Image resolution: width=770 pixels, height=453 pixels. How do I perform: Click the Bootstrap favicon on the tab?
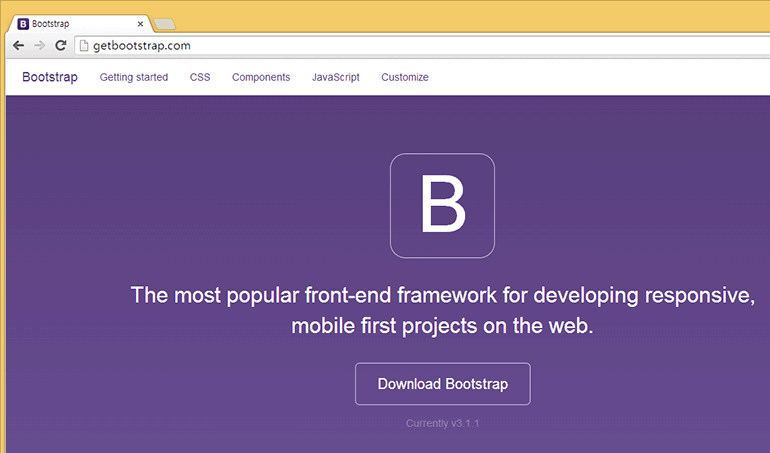(x=23, y=23)
